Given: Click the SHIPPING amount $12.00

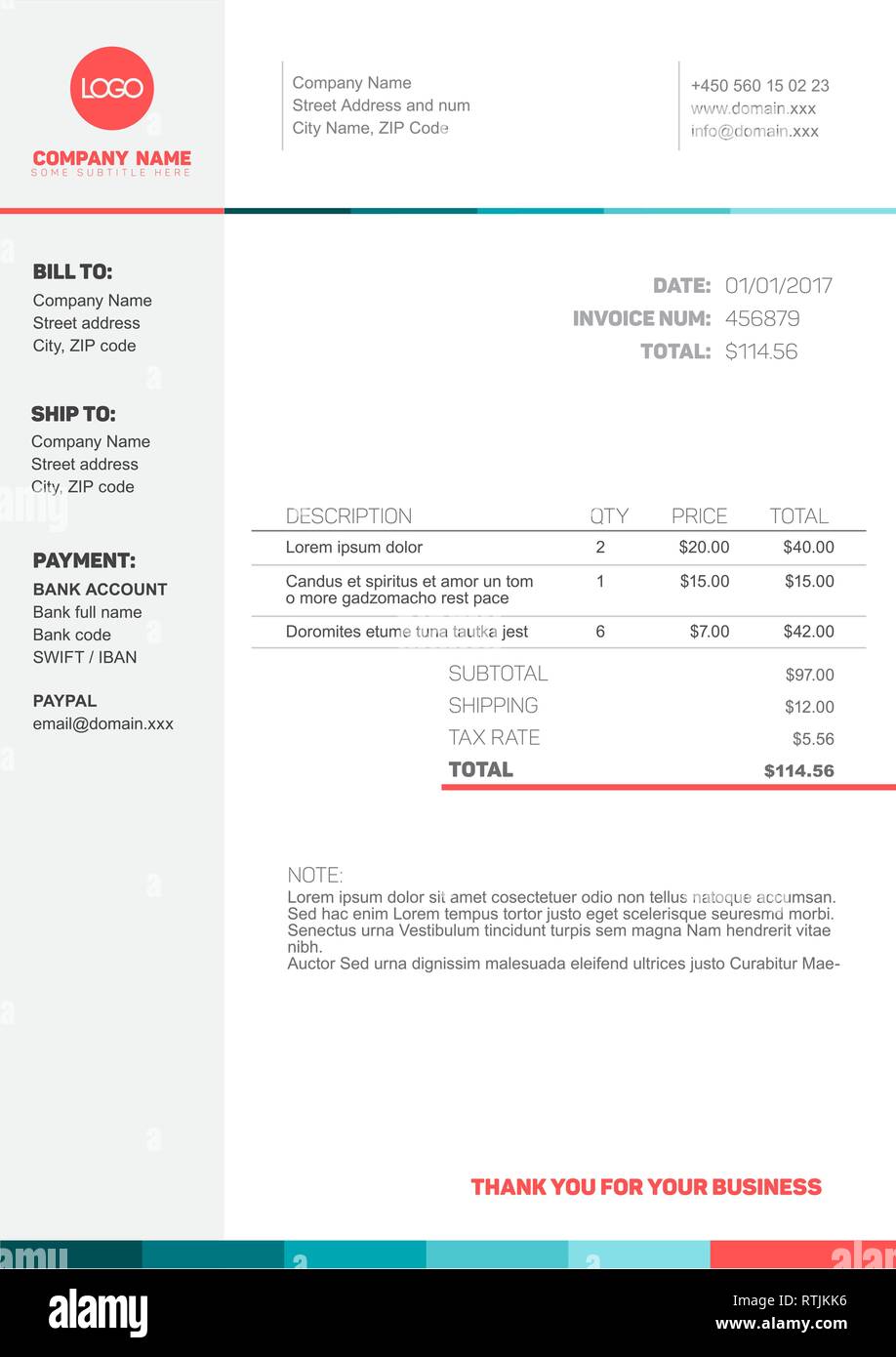Looking at the screenshot, I should coord(810,707).
